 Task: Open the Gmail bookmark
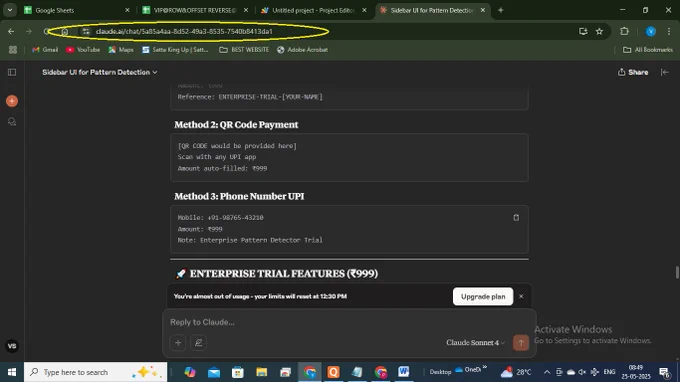point(45,50)
